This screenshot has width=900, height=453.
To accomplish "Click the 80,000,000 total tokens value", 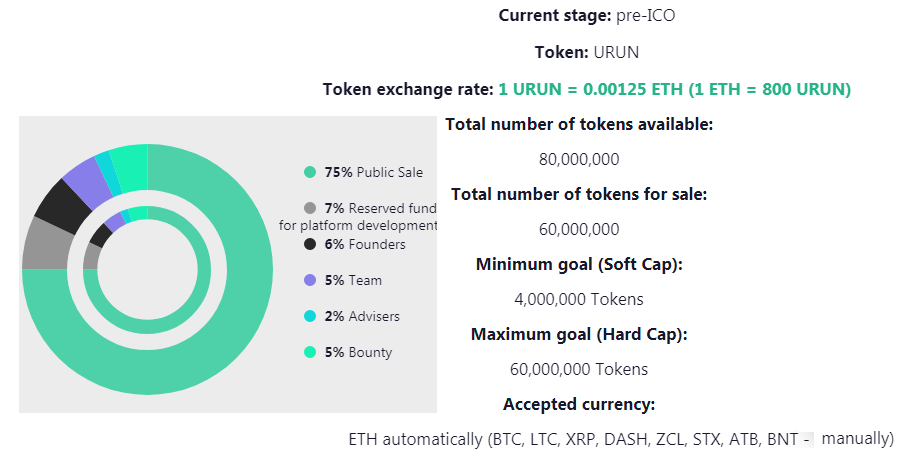I will click(x=579, y=159).
